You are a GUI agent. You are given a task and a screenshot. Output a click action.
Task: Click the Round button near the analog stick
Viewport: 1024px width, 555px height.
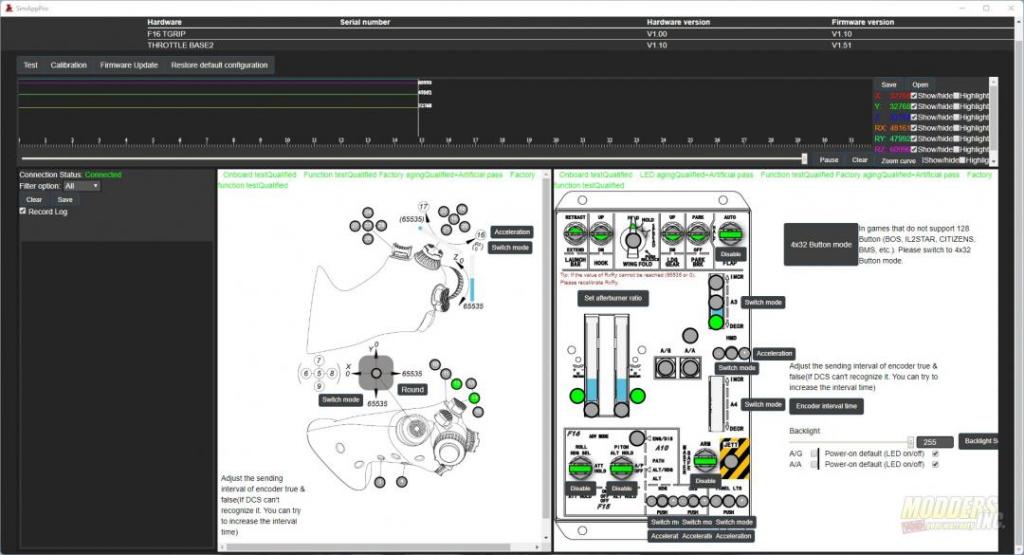pyautogui.click(x=413, y=389)
